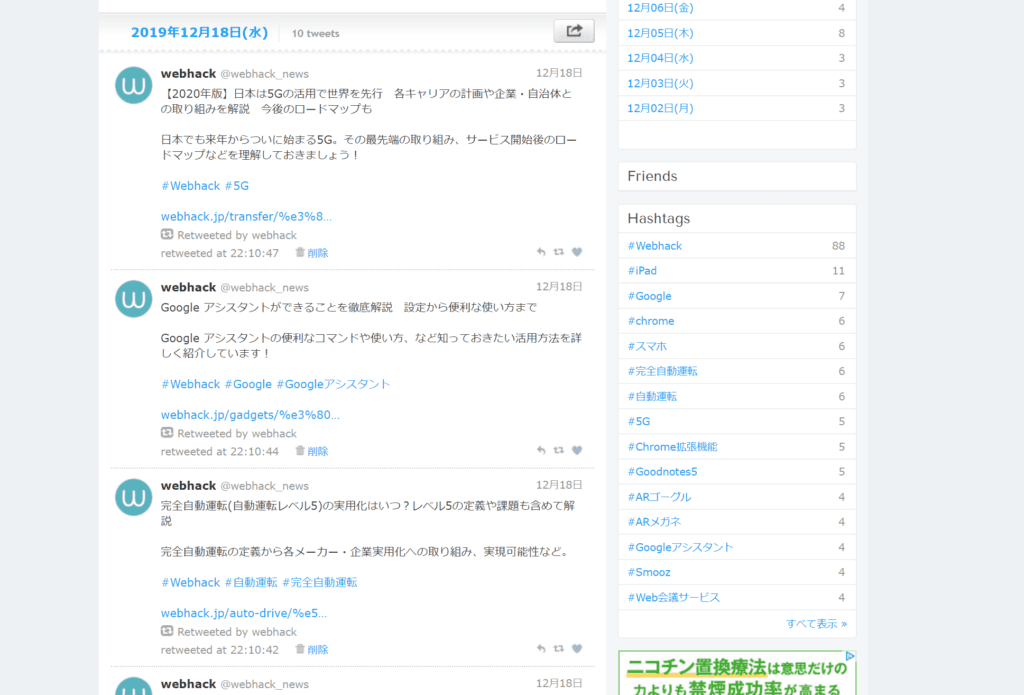This screenshot has width=1024, height=695.
Task: Expand hashtag list with すべて表示
Action: coord(816,623)
